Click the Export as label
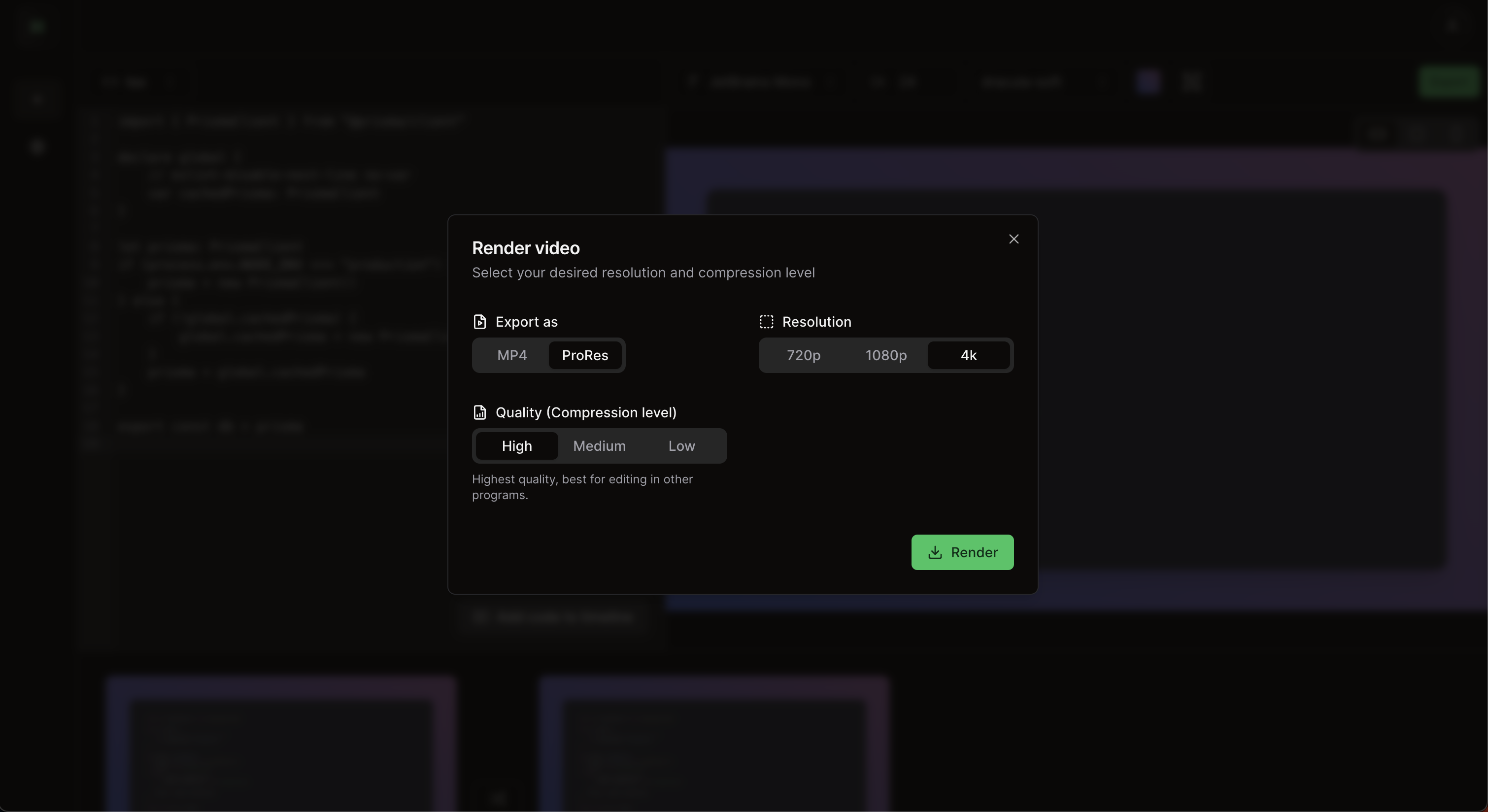The height and width of the screenshot is (812, 1488). tap(526, 322)
